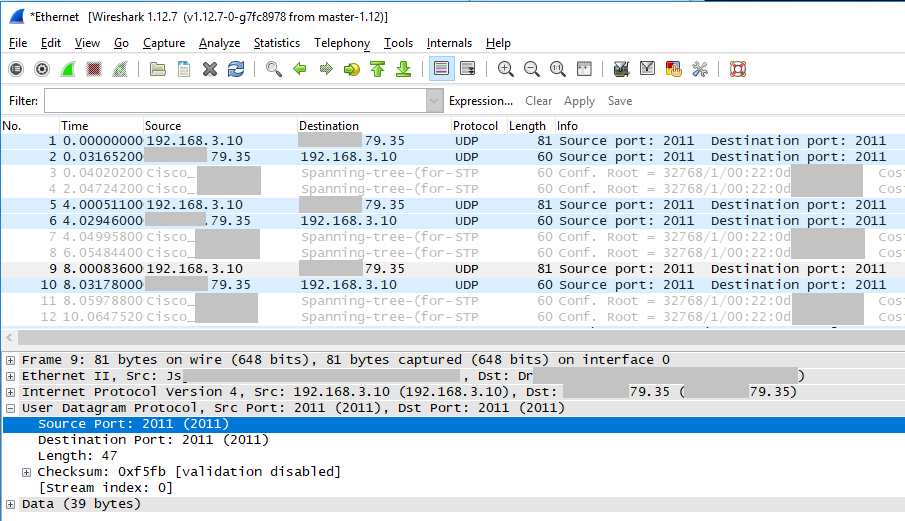Edit coloring rules icon
The image size is (905, 521).
[x=674, y=69]
